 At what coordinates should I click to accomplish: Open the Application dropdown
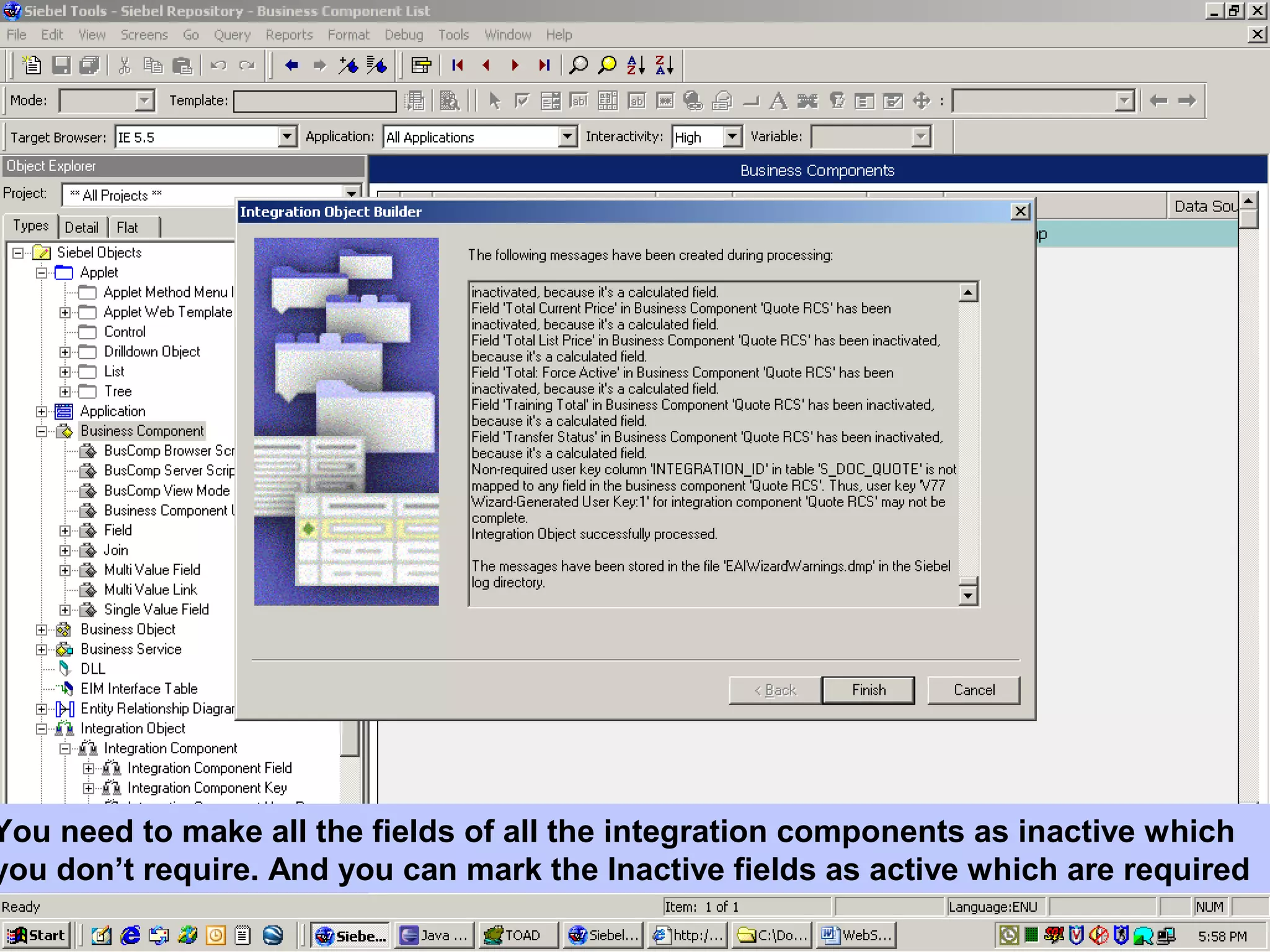567,136
